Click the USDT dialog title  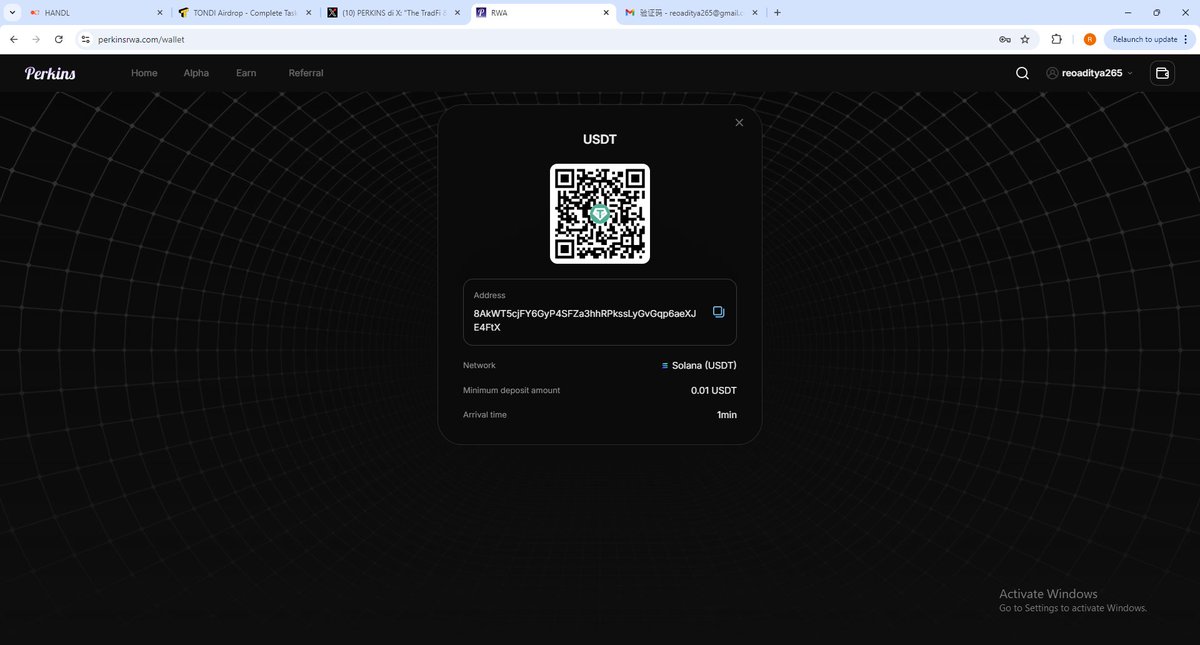pyautogui.click(x=600, y=139)
